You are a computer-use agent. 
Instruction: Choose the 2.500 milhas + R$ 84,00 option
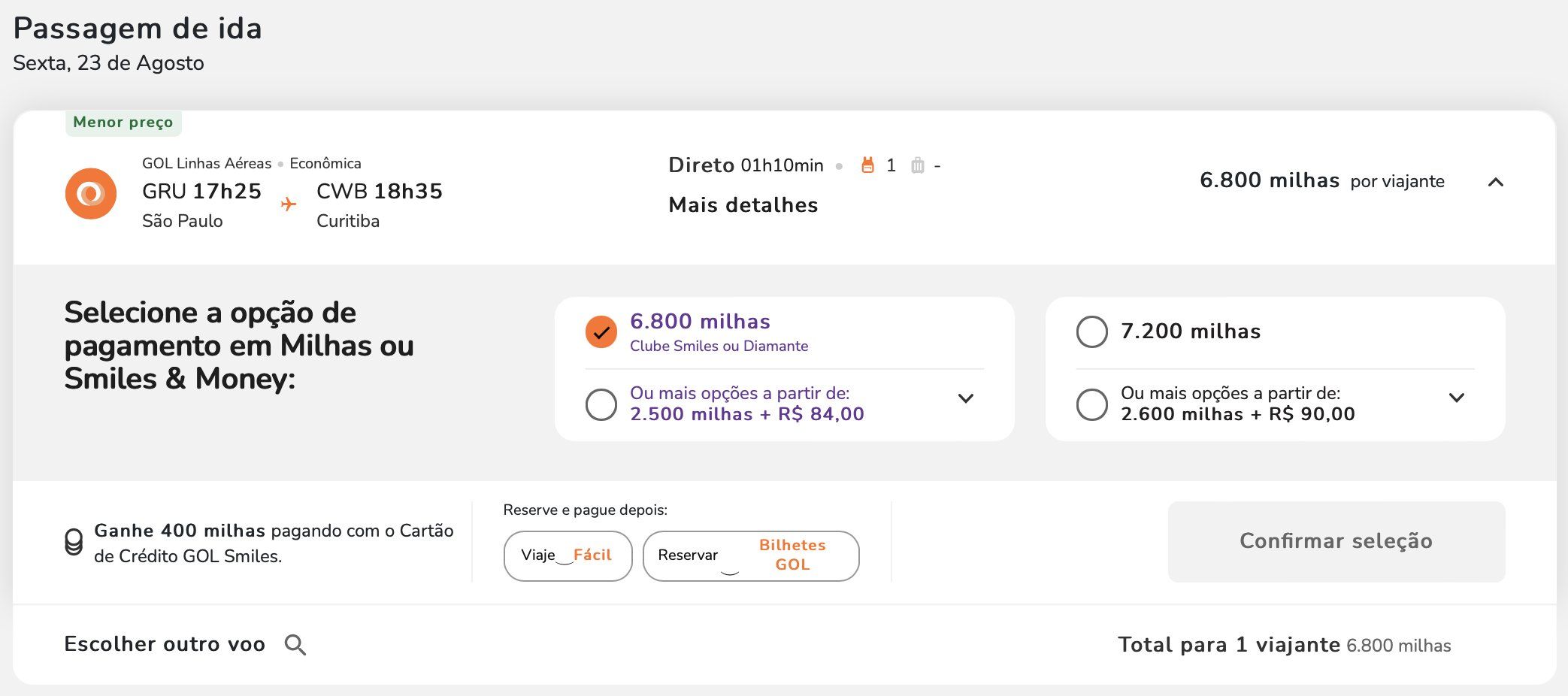[x=601, y=404]
